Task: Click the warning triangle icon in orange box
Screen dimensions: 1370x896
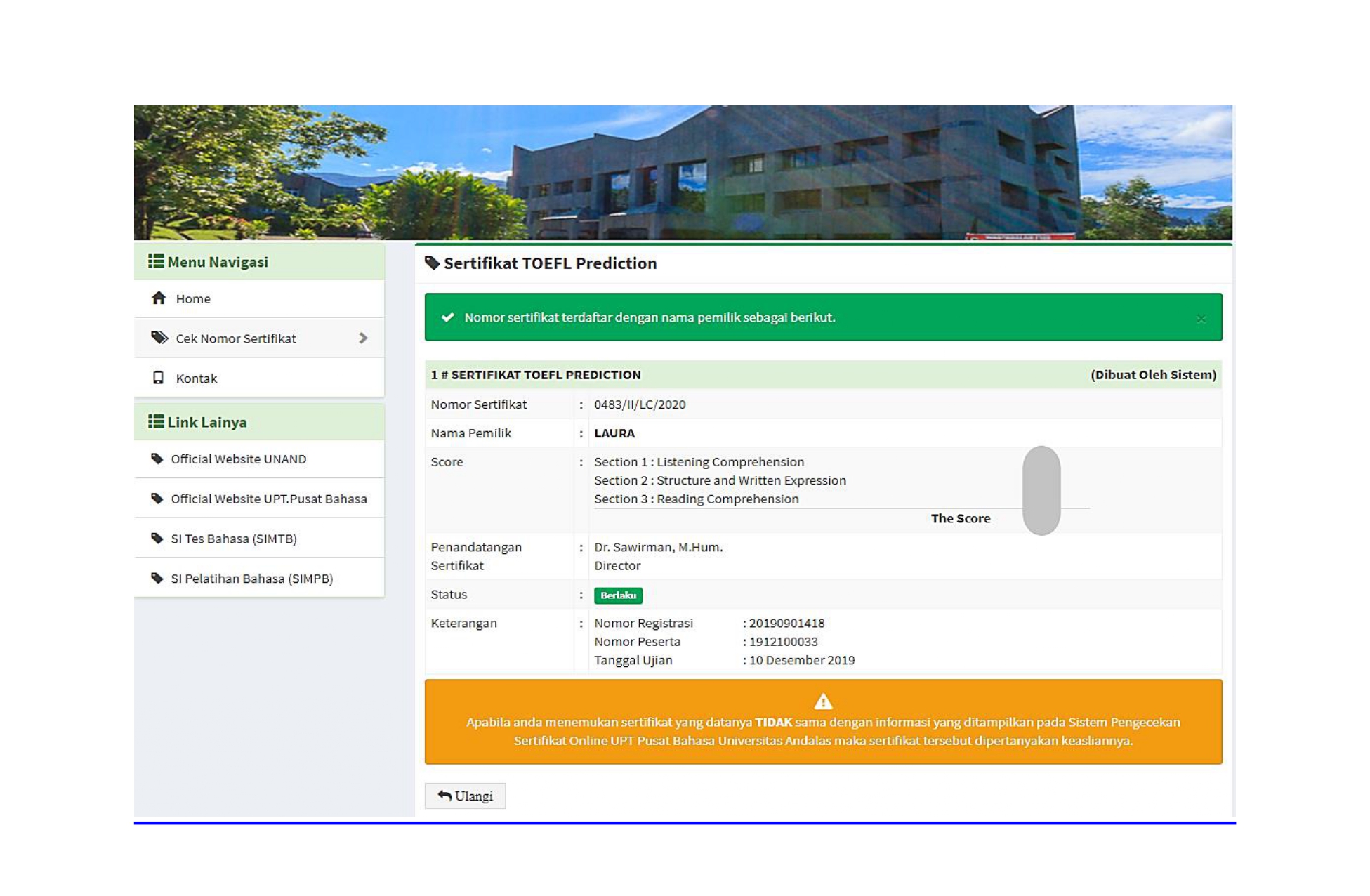Action: pos(823,701)
